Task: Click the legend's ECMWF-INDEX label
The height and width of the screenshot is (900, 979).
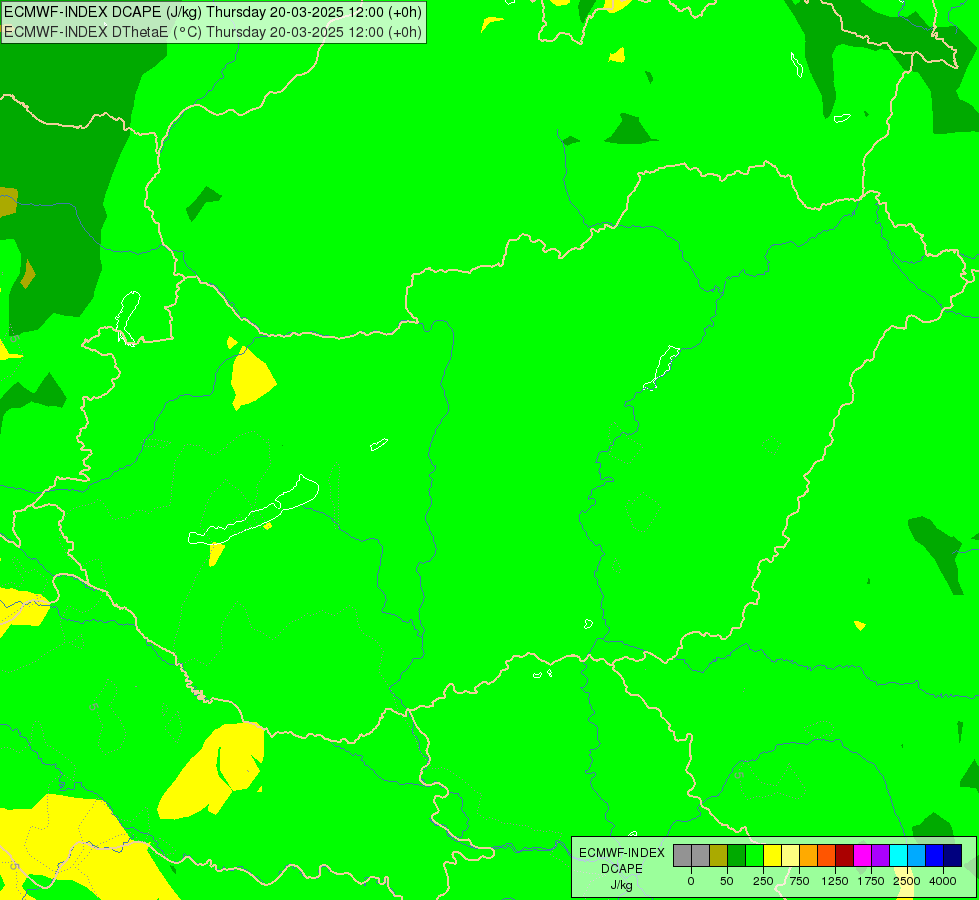Action: (x=622, y=853)
